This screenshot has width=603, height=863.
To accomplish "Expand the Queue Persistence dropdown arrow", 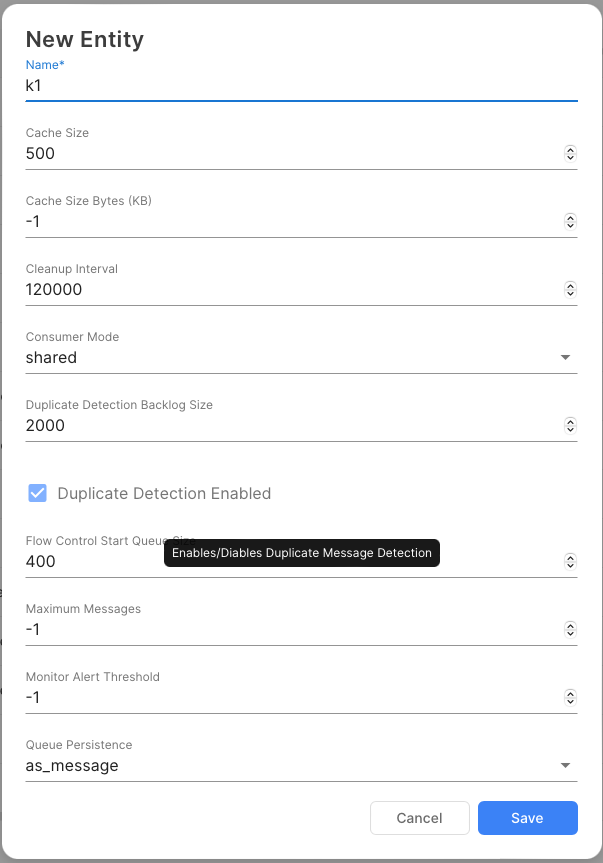I will pyautogui.click(x=565, y=765).
